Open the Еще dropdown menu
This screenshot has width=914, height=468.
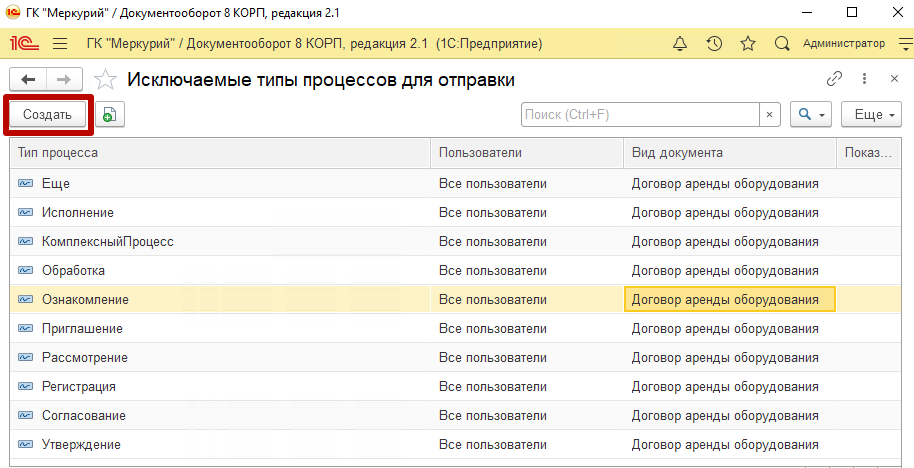pos(871,114)
